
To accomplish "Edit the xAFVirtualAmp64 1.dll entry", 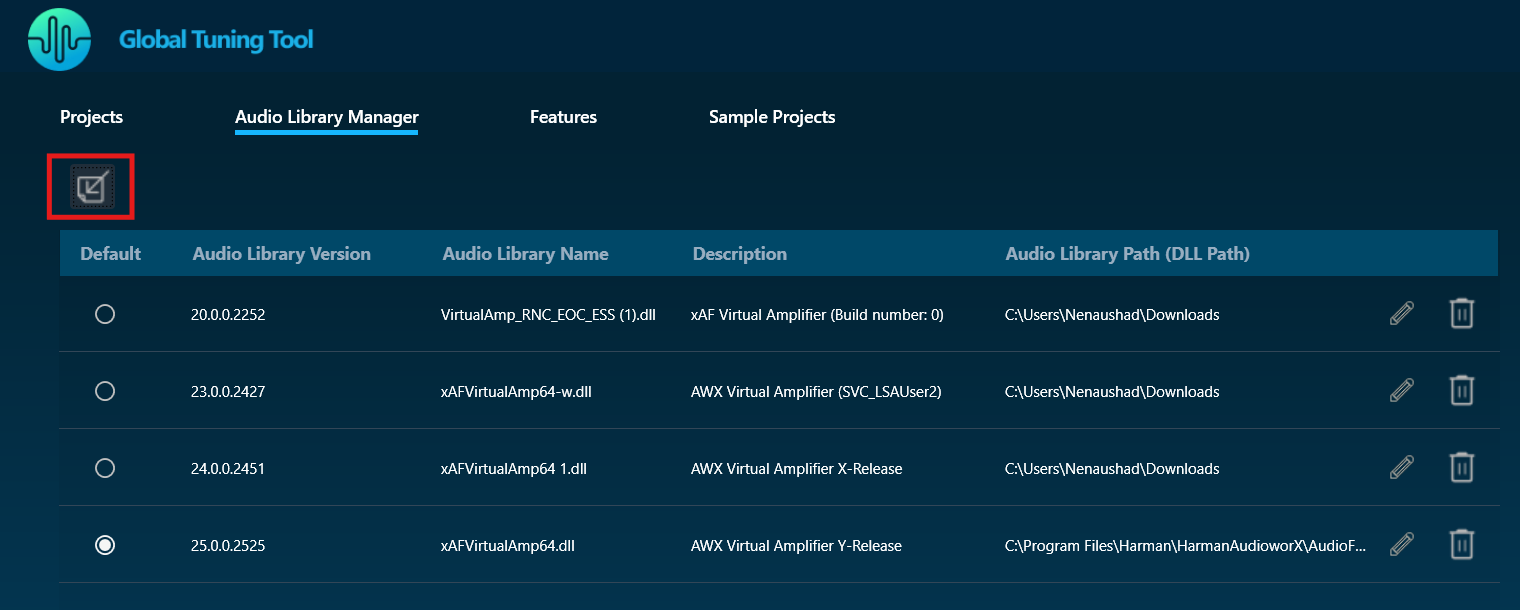I will pyautogui.click(x=1402, y=468).
